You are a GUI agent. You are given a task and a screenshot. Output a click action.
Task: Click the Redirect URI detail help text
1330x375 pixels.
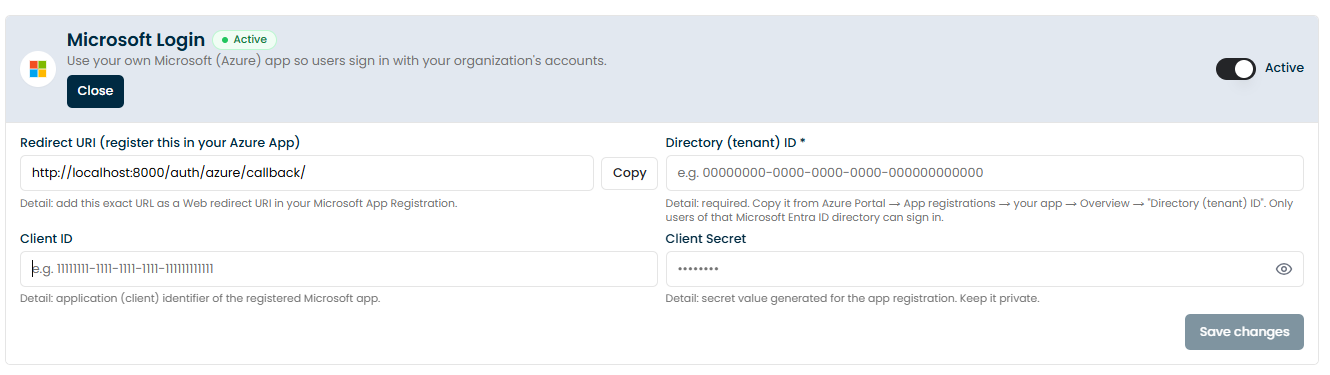click(238, 204)
